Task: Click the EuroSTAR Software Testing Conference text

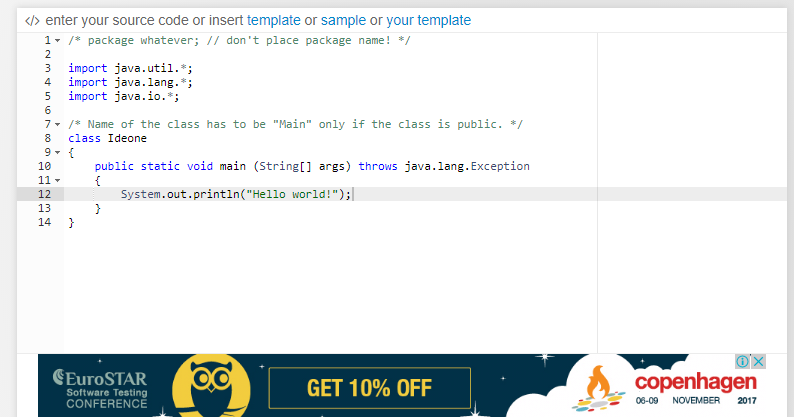Action: (x=100, y=390)
